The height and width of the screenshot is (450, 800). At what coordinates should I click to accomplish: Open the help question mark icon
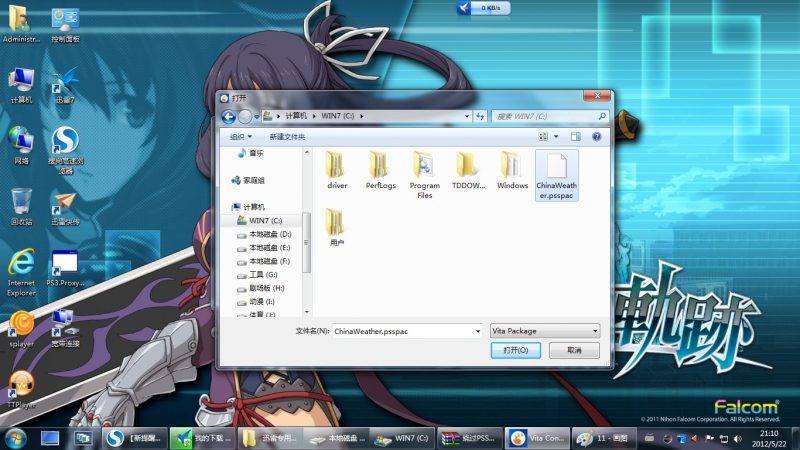pos(596,136)
